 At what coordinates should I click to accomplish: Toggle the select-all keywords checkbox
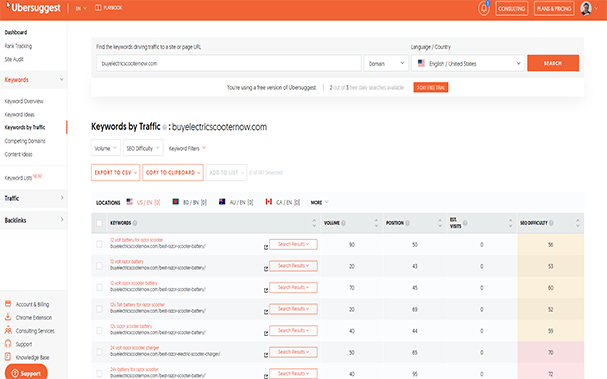click(99, 223)
